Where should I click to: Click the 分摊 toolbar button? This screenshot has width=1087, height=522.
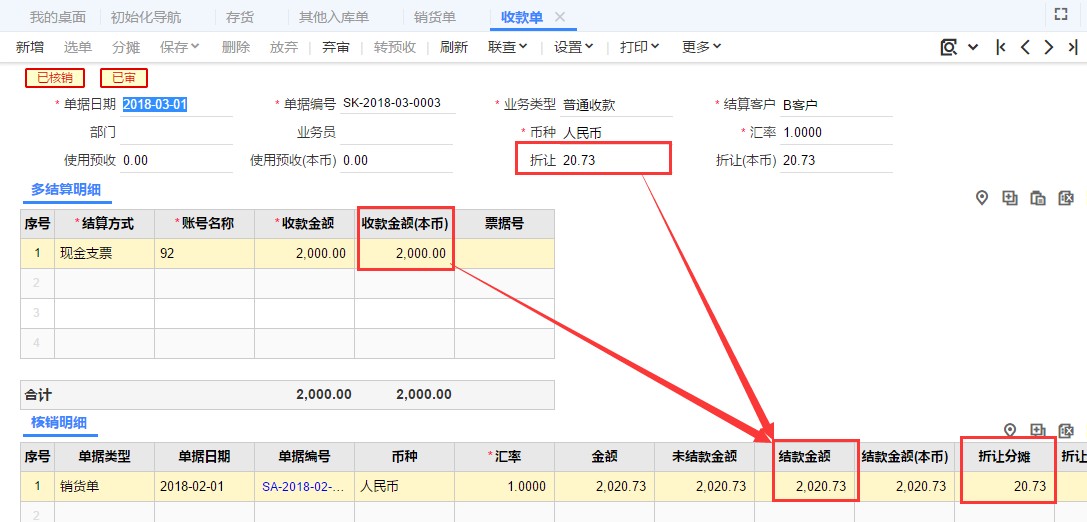coord(126,47)
